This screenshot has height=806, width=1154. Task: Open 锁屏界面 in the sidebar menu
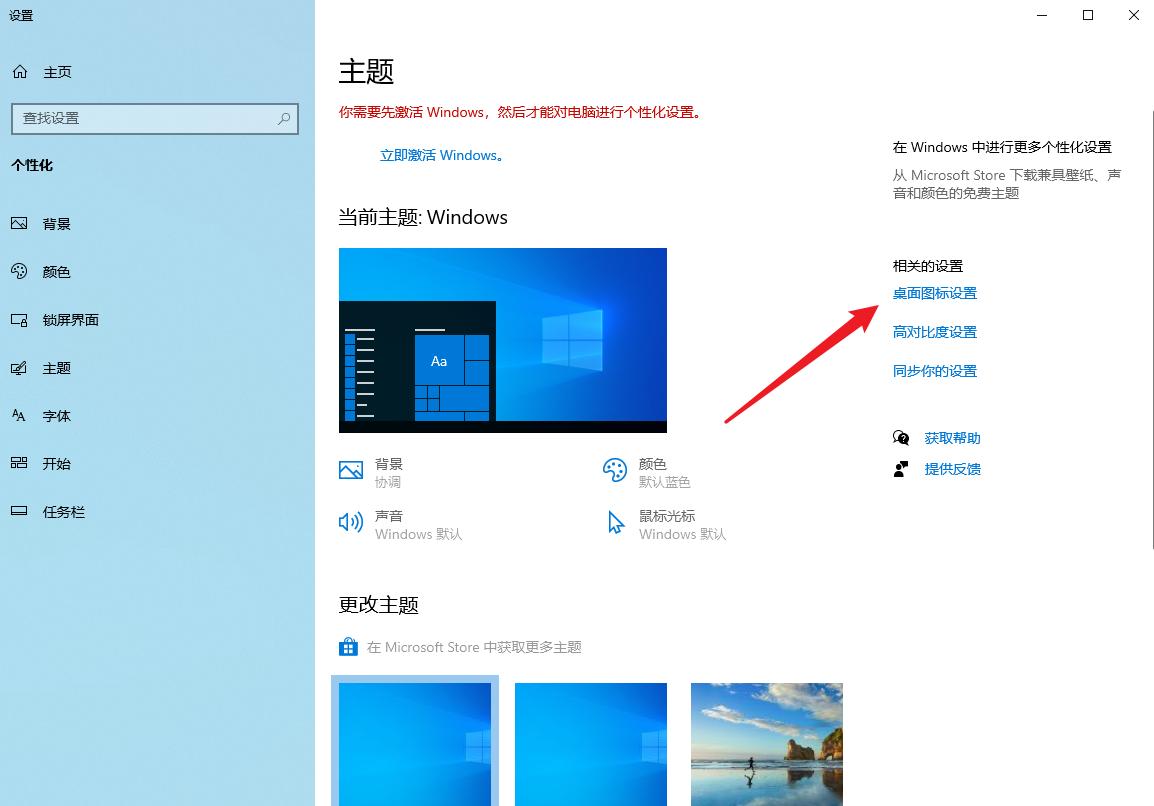(x=71, y=320)
